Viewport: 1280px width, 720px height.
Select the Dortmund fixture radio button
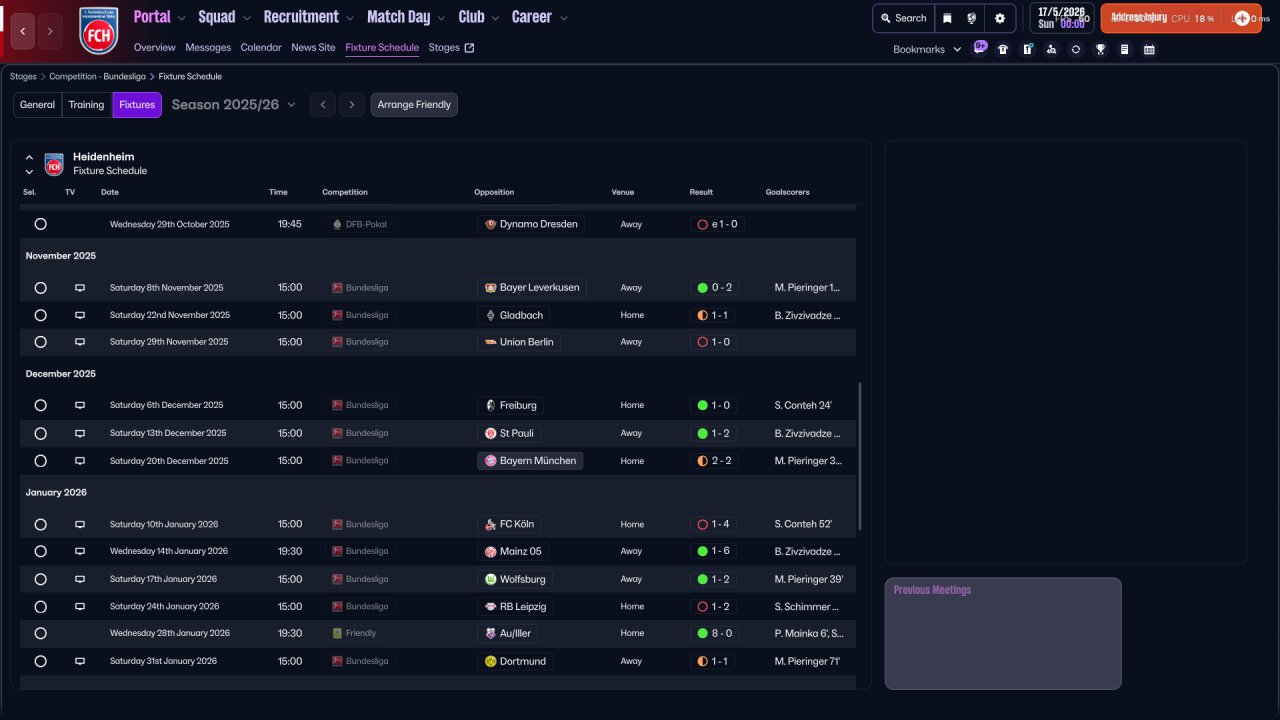click(40, 661)
